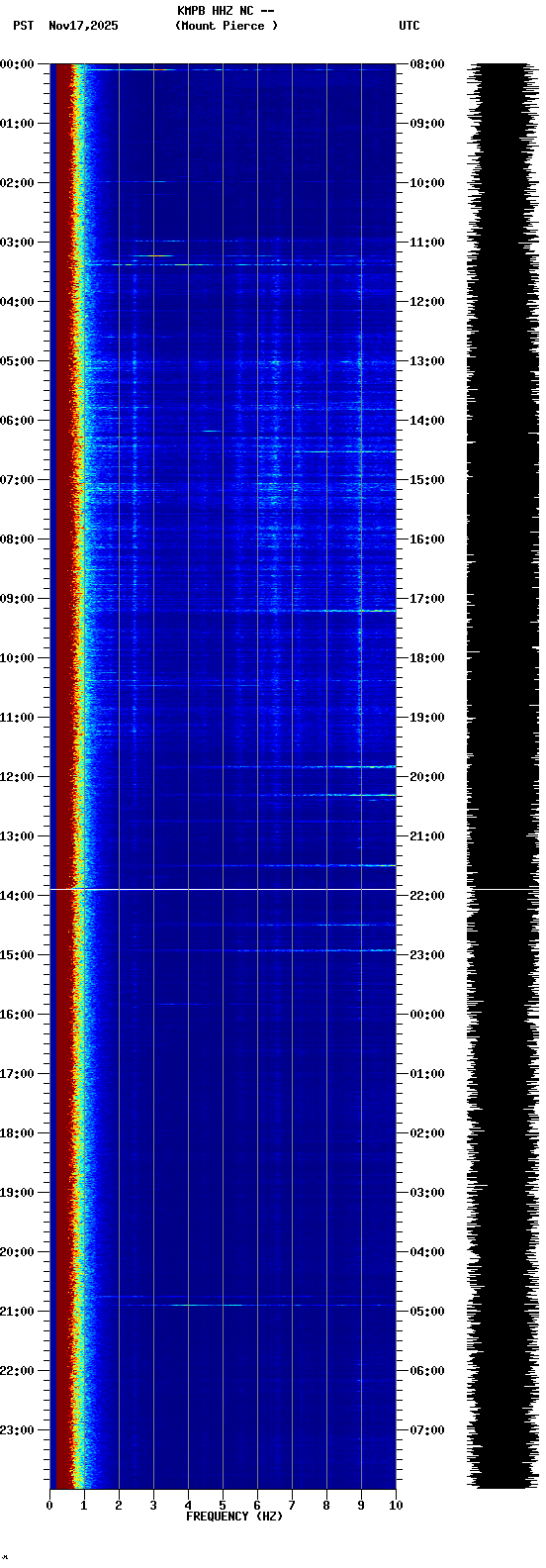Click the PST axis label '21:00'
546x1568 pixels.
[x=17, y=1312]
